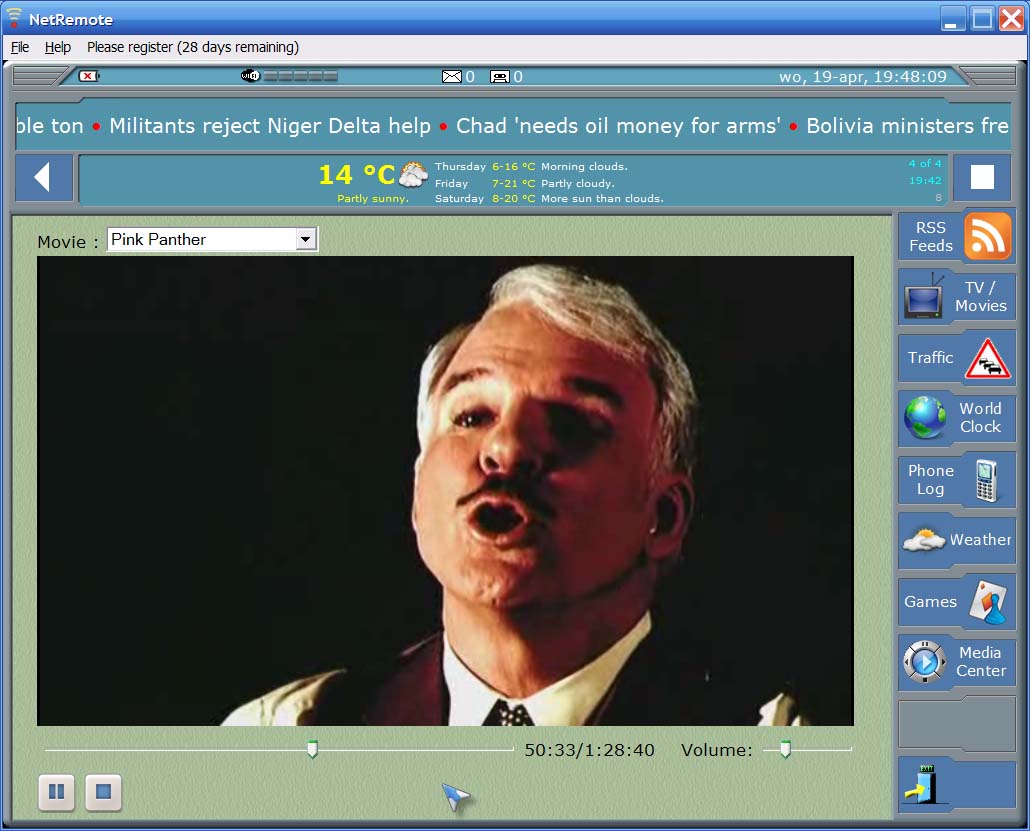Open the File menu
This screenshot has width=1030, height=831.
point(20,47)
